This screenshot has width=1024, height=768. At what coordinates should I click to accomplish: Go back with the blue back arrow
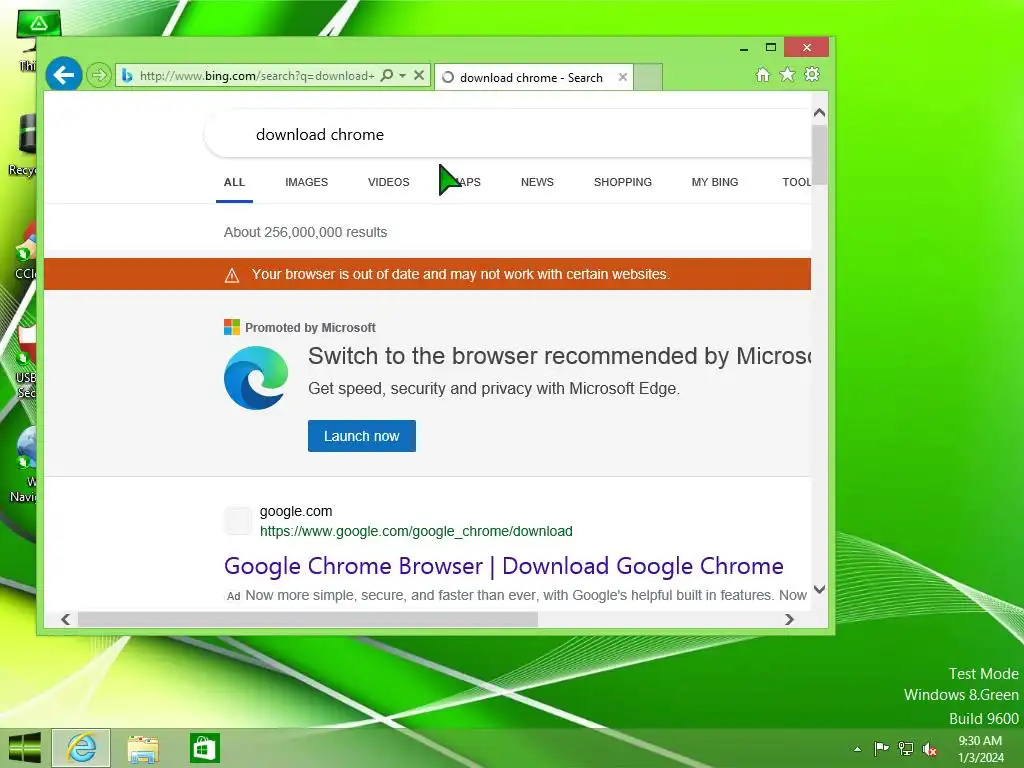coord(63,75)
